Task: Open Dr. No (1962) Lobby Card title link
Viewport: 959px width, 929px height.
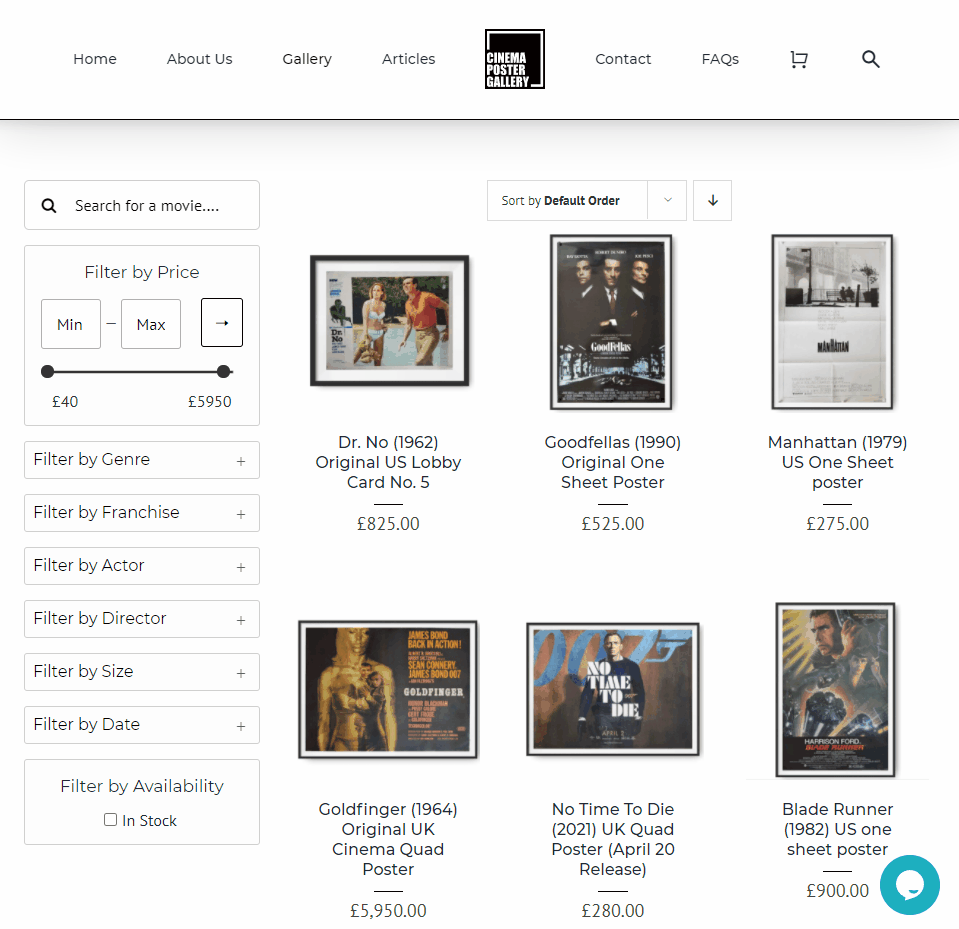Action: click(388, 462)
